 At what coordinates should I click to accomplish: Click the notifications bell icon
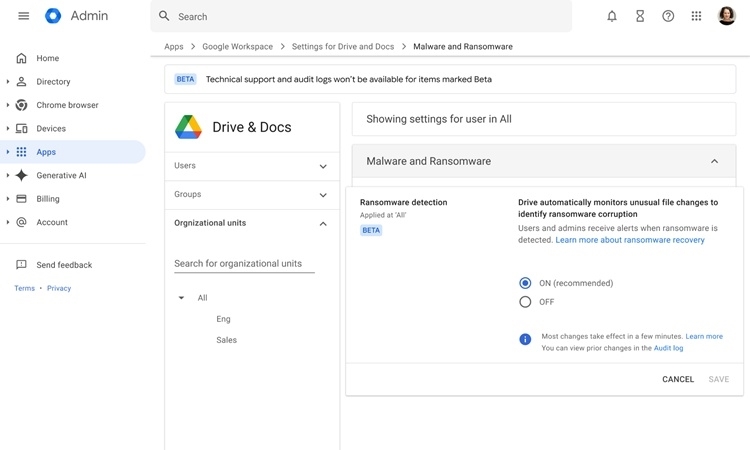point(612,16)
